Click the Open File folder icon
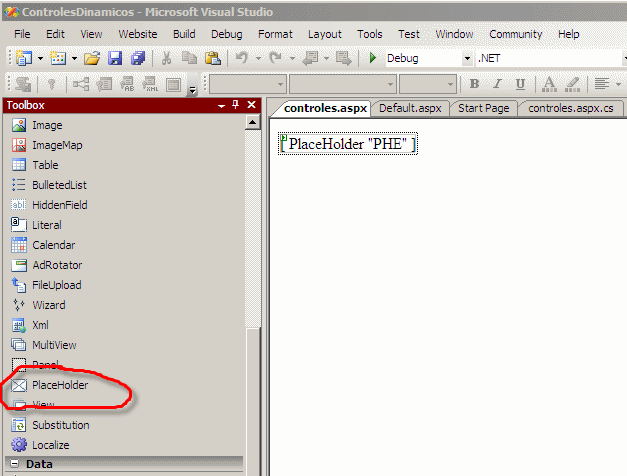 click(x=91, y=58)
